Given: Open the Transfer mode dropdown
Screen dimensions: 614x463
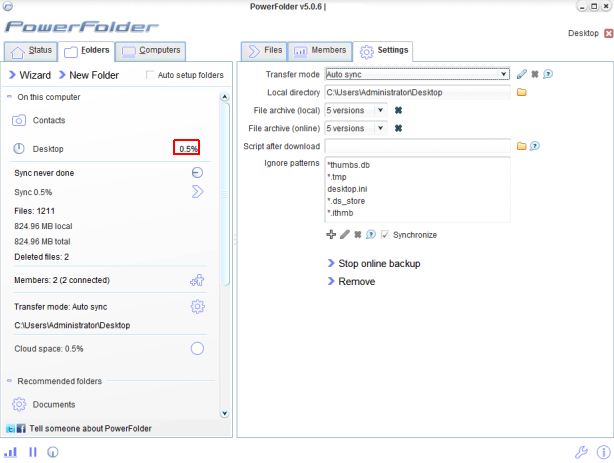Looking at the screenshot, I should (x=417, y=74).
